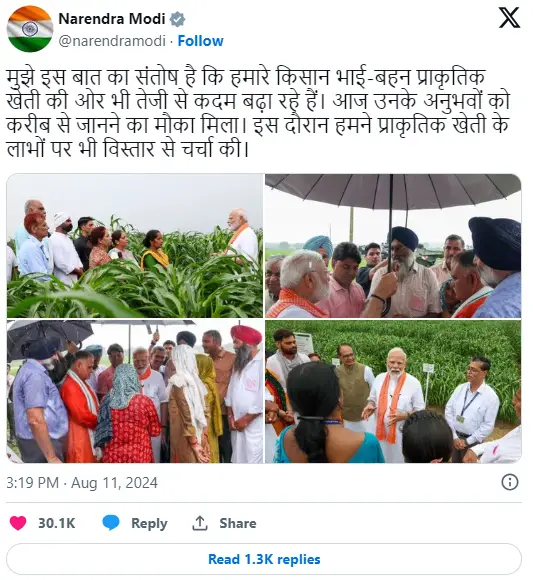Click the Reply text label
The image size is (533, 580).
click(x=149, y=523)
